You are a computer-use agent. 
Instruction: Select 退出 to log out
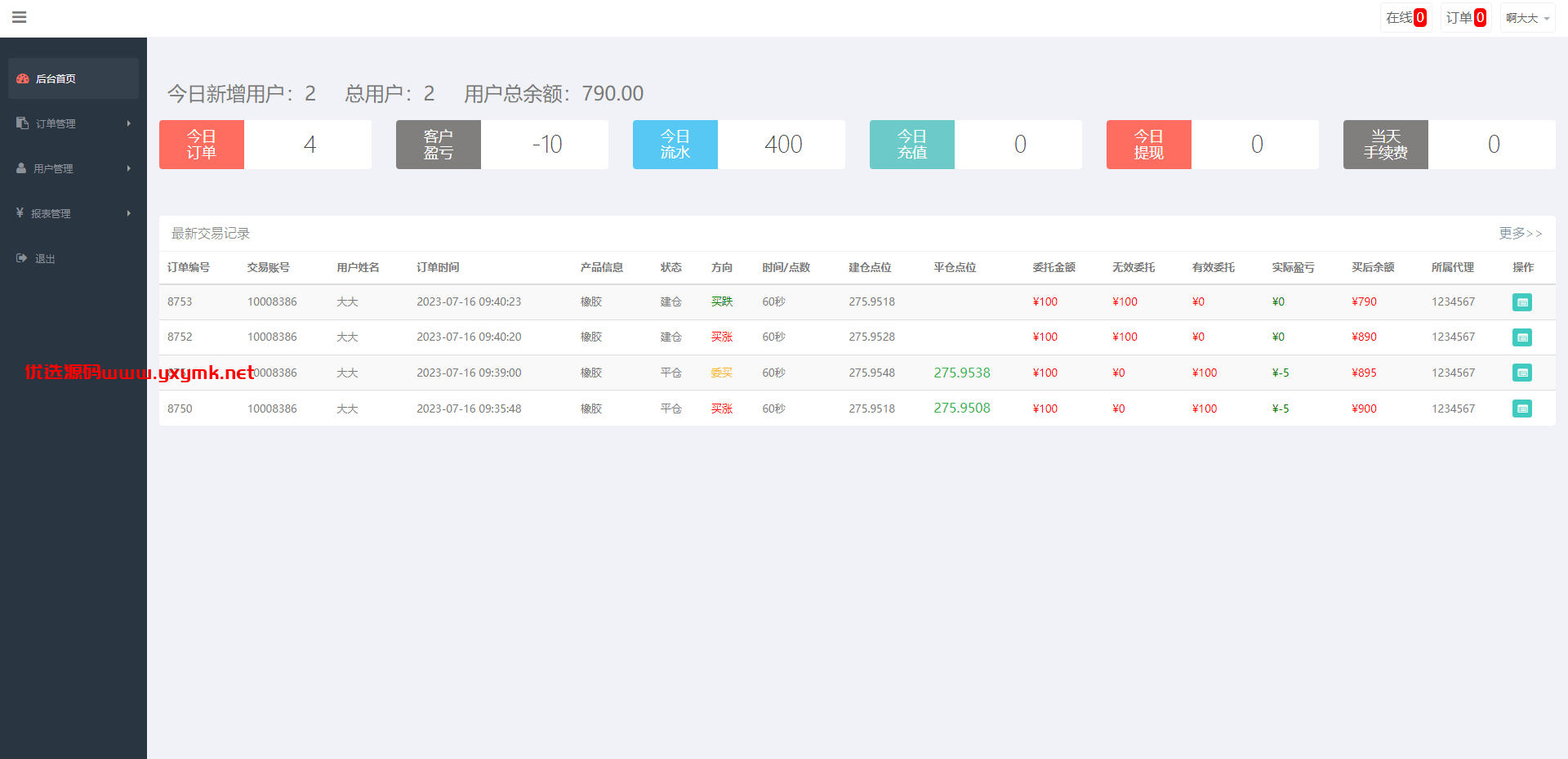(x=73, y=258)
